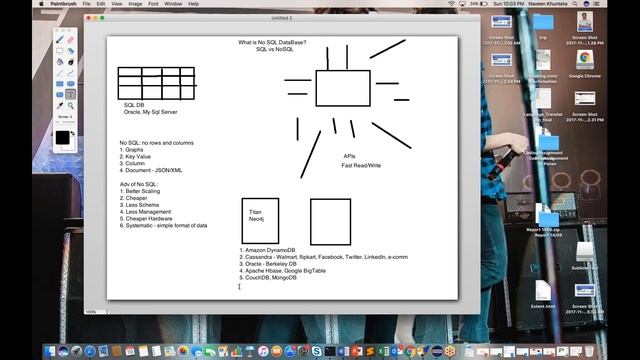This screenshot has width=640, height=360.
Task: Adjust the Stroke size slider
Action: pos(65,122)
